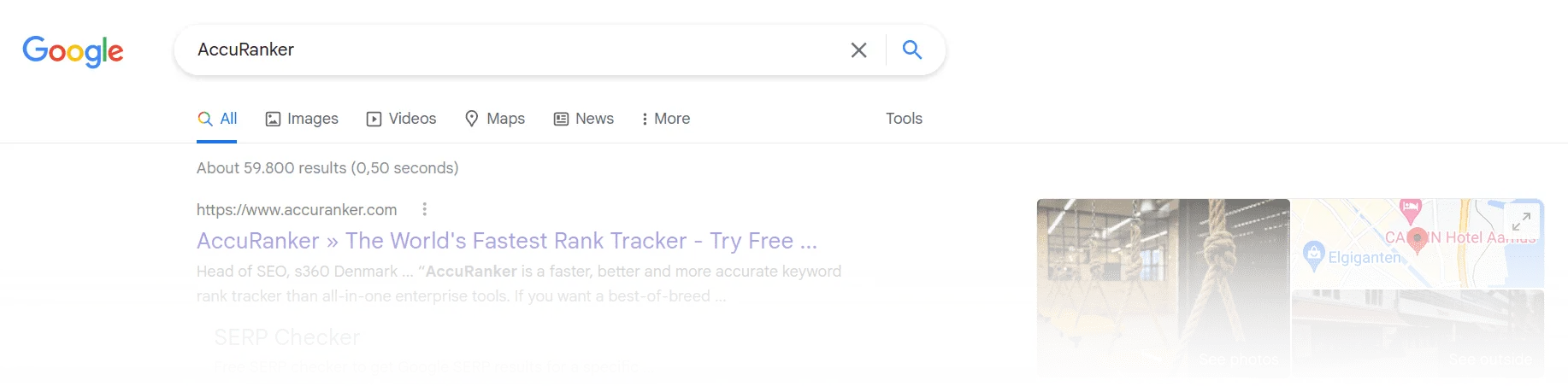Open three-dot menu beside accuranker.com URL
Image resolution: width=1568 pixels, height=386 pixels.
[x=424, y=209]
